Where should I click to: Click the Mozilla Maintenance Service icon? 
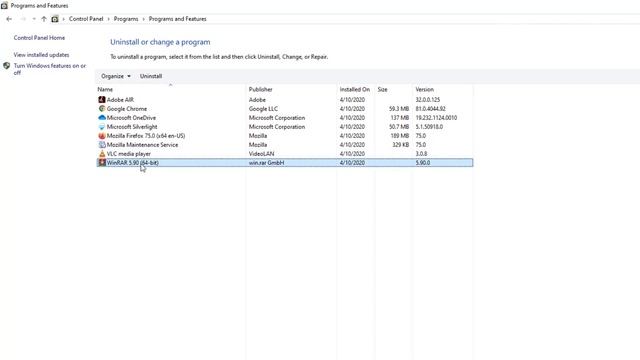(102, 144)
